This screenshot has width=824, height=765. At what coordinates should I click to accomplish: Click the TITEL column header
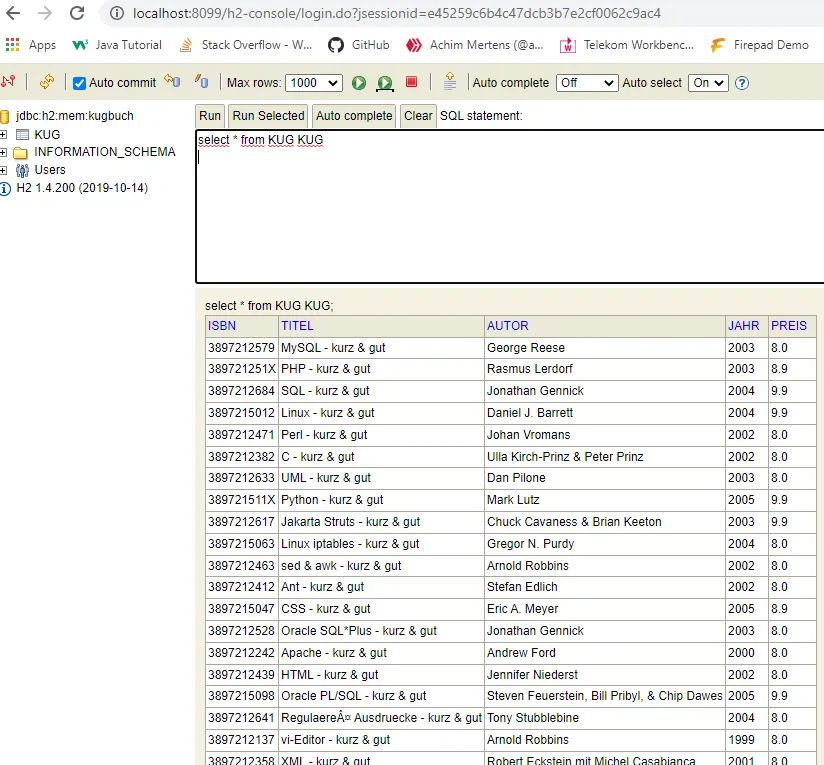297,326
